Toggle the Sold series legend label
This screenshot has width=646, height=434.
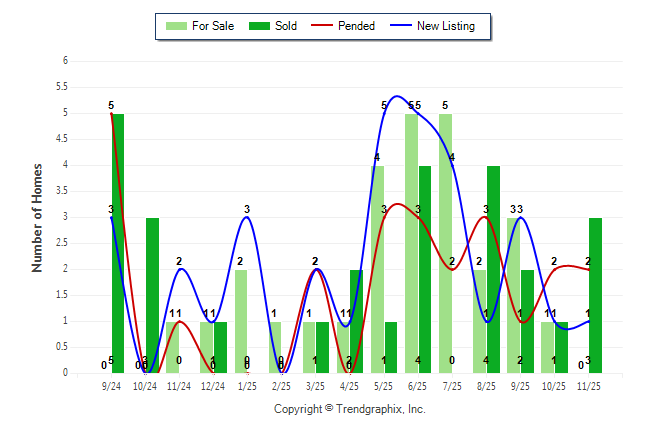288,26
